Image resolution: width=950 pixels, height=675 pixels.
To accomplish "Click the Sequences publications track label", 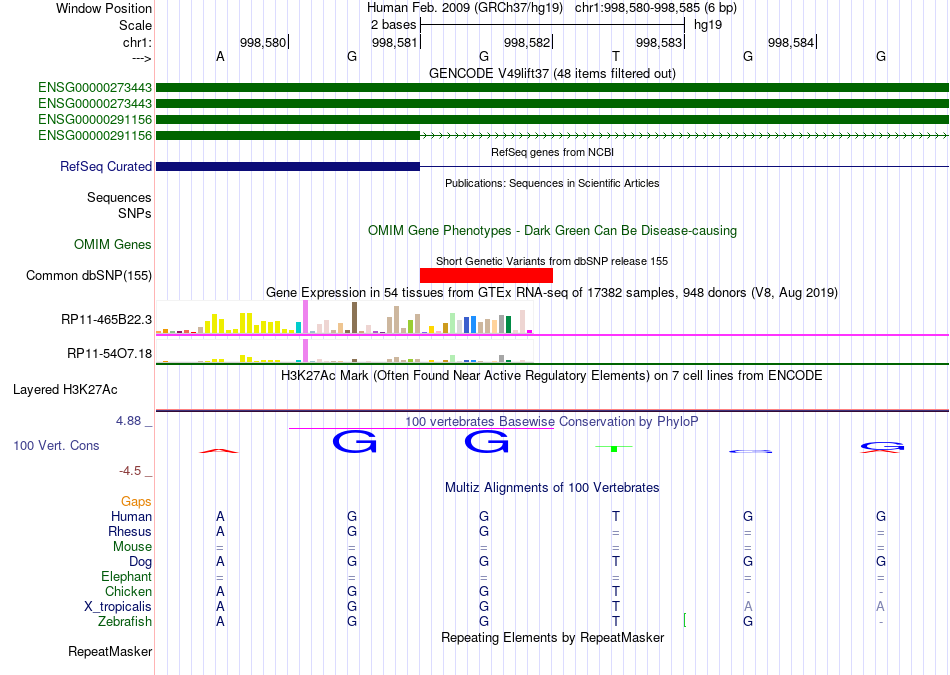I will pos(119,198).
